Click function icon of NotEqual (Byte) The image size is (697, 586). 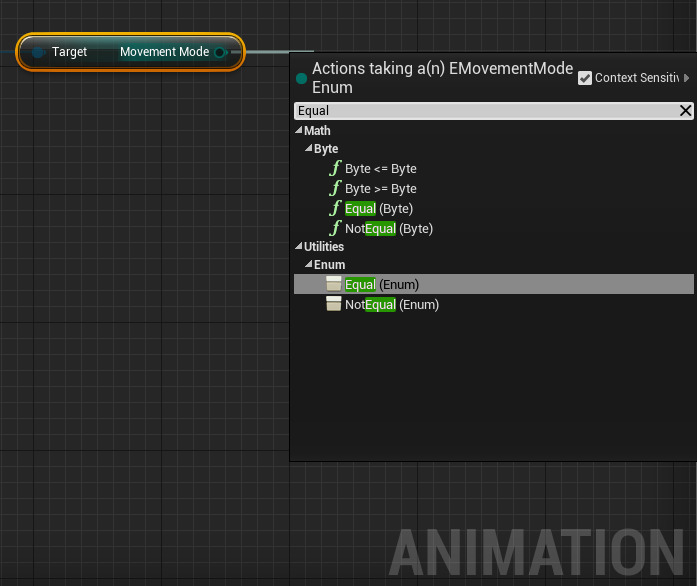click(x=335, y=229)
